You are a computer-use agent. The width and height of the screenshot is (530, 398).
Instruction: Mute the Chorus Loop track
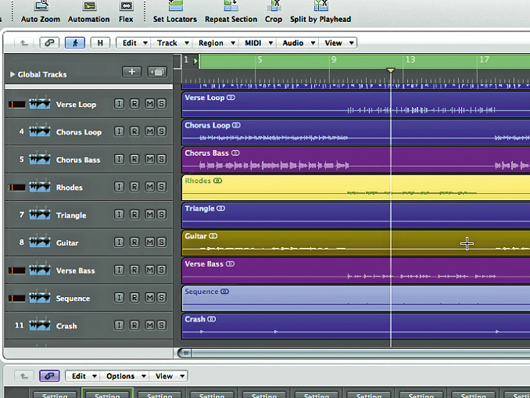click(x=150, y=131)
